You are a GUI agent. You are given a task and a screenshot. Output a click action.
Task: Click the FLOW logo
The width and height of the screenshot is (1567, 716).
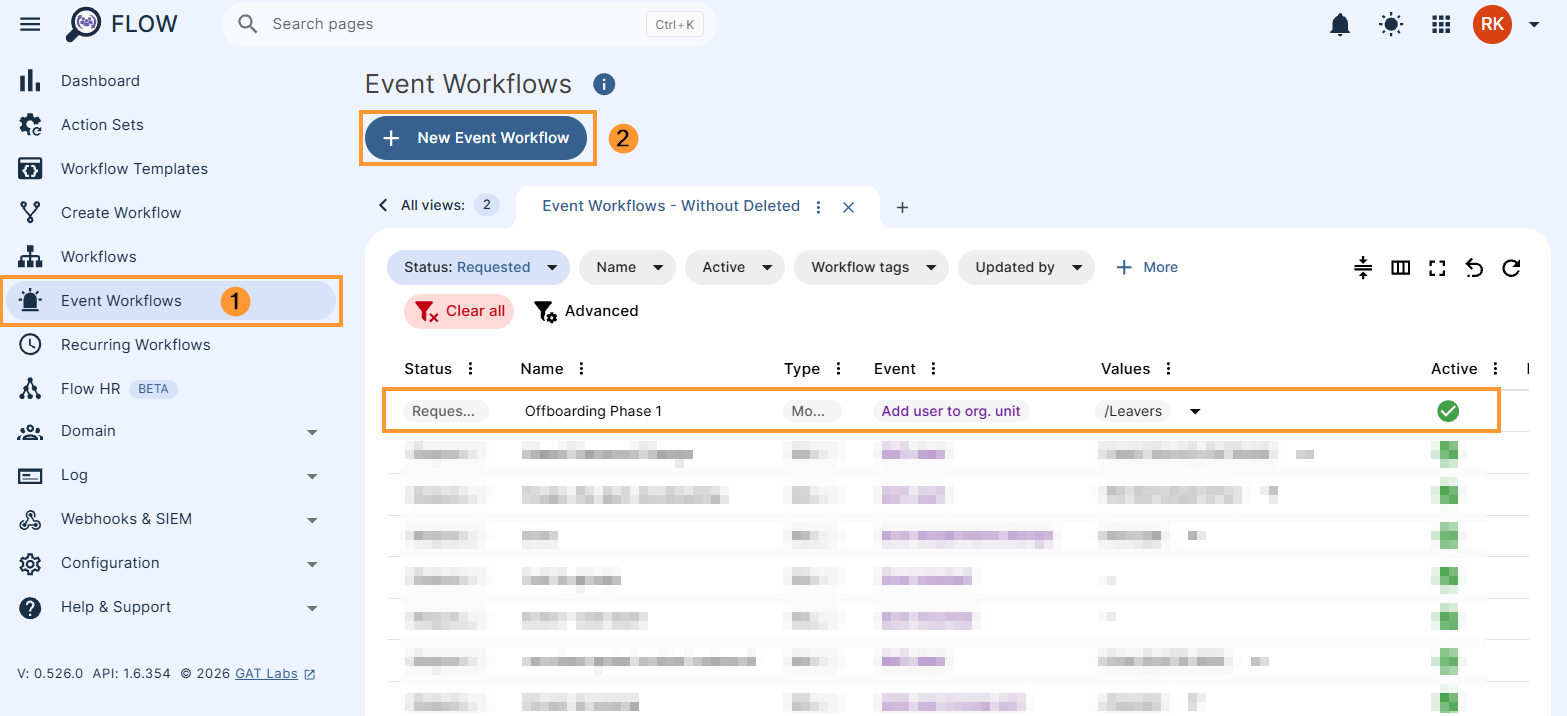[x=122, y=24]
